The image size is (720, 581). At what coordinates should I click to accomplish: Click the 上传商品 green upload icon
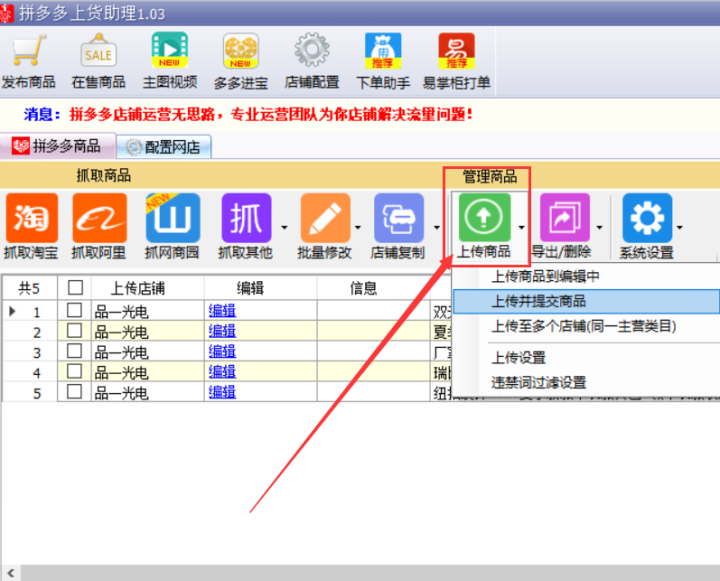(484, 218)
